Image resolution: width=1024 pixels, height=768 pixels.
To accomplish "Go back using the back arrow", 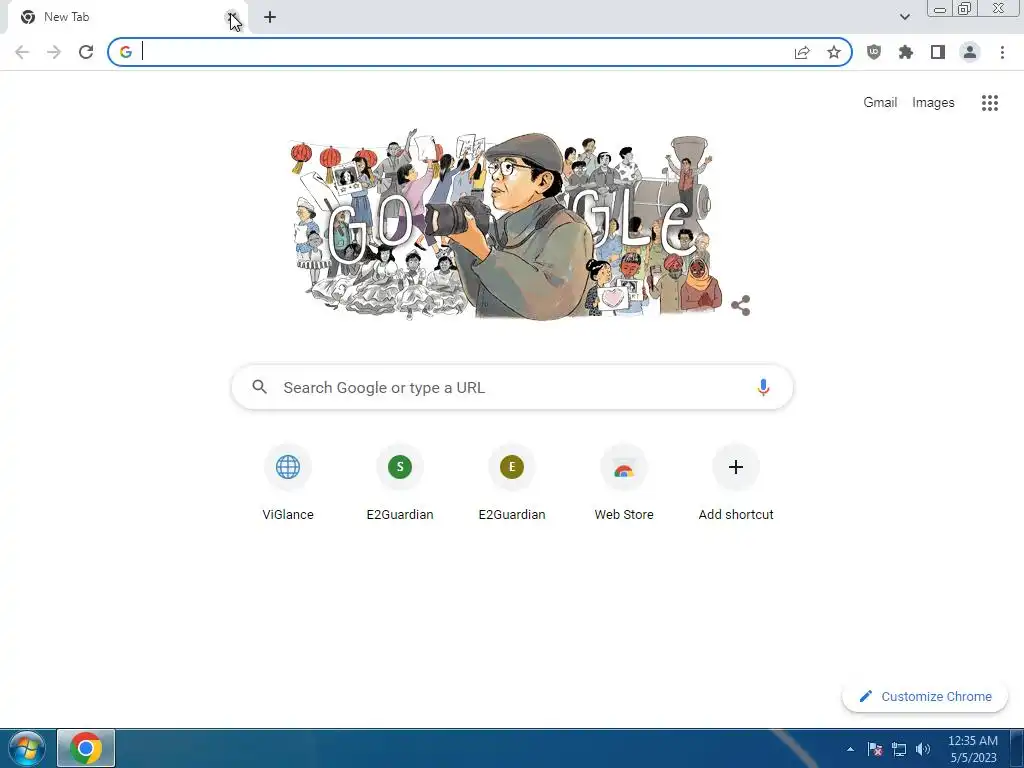I will pos(22,52).
